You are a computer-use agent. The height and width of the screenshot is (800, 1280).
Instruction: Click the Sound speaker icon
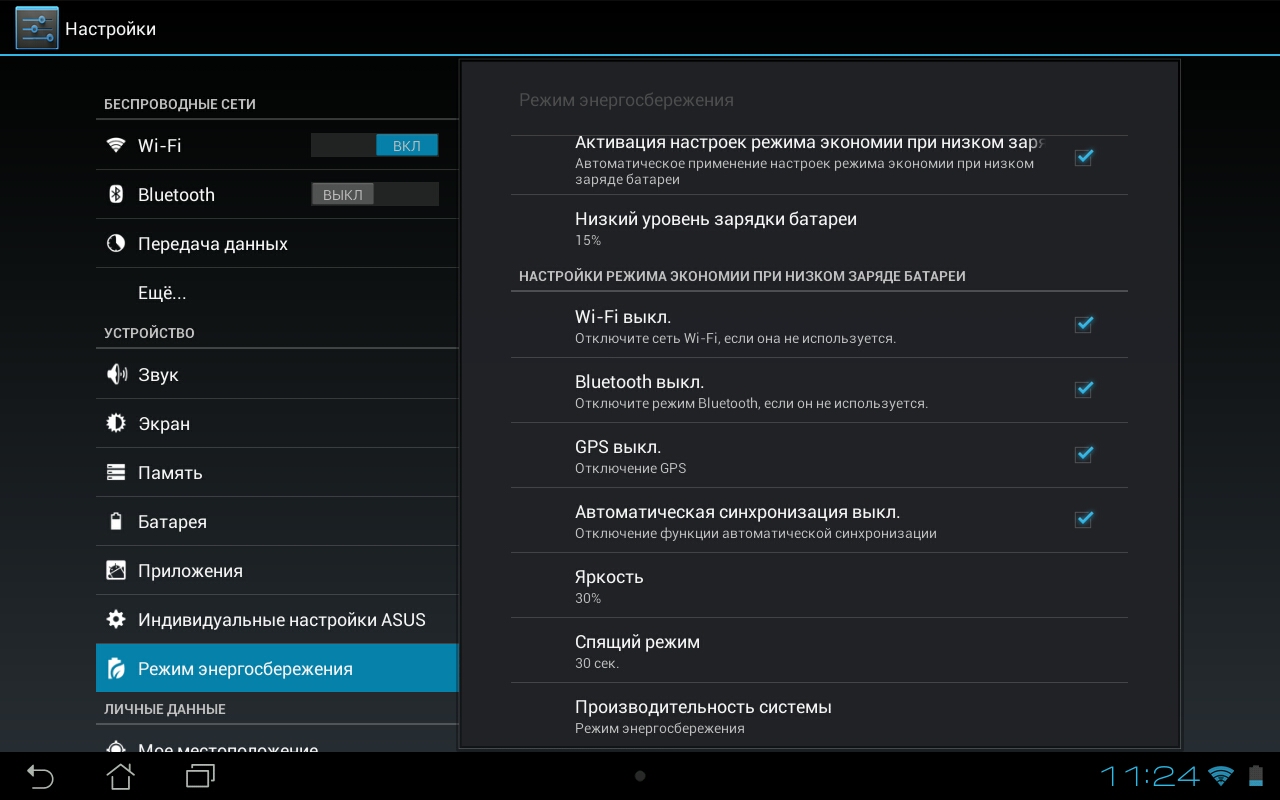(116, 374)
